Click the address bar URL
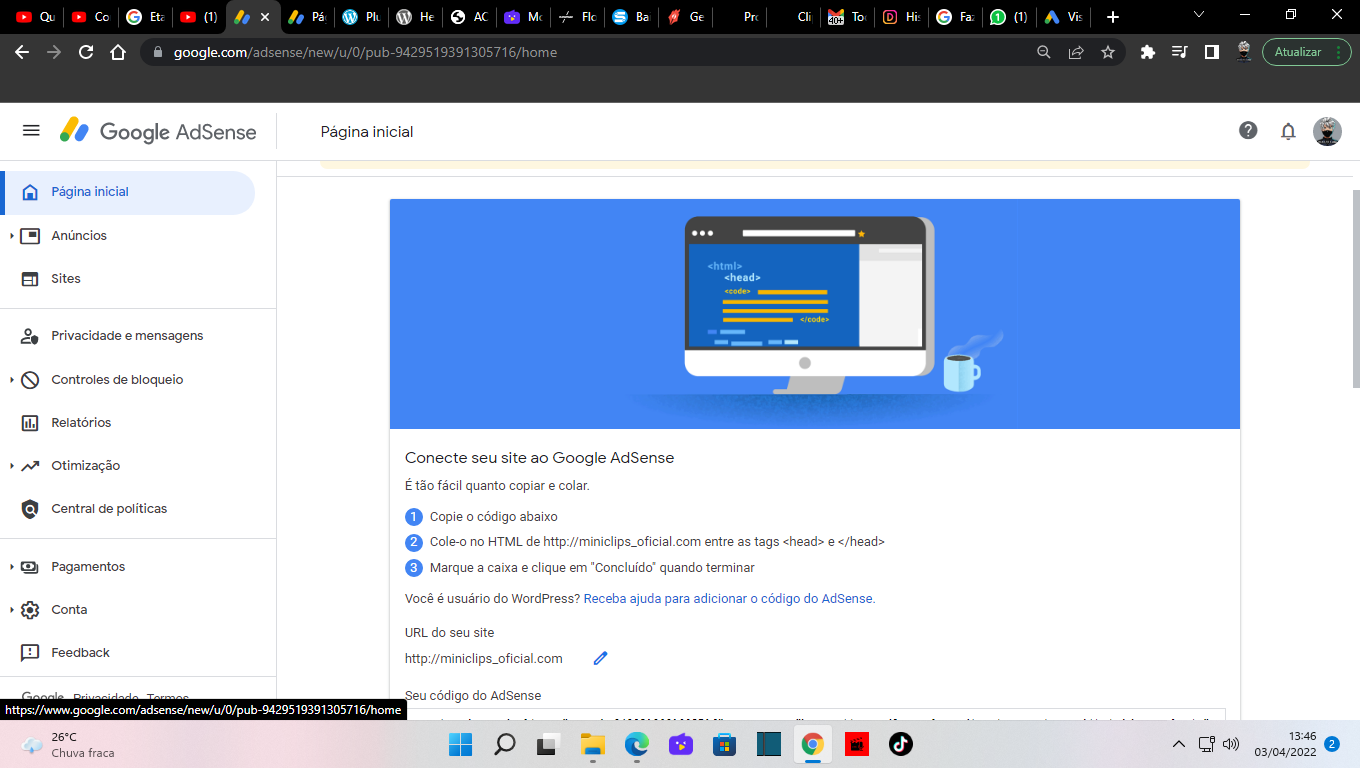Viewport: 1360px width, 768px height. tap(365, 52)
